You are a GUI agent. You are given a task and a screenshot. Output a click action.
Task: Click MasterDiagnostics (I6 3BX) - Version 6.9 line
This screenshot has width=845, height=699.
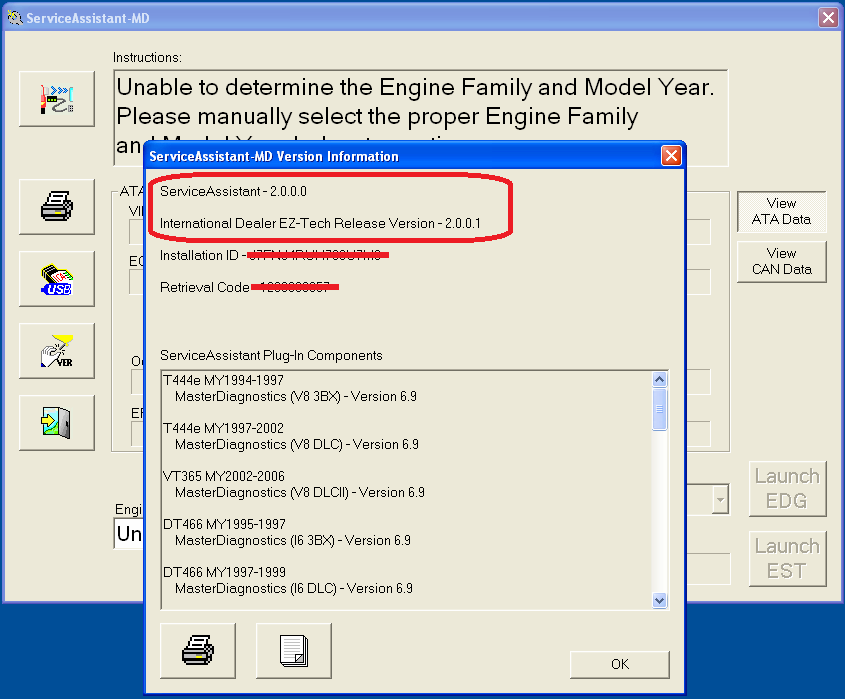293,541
